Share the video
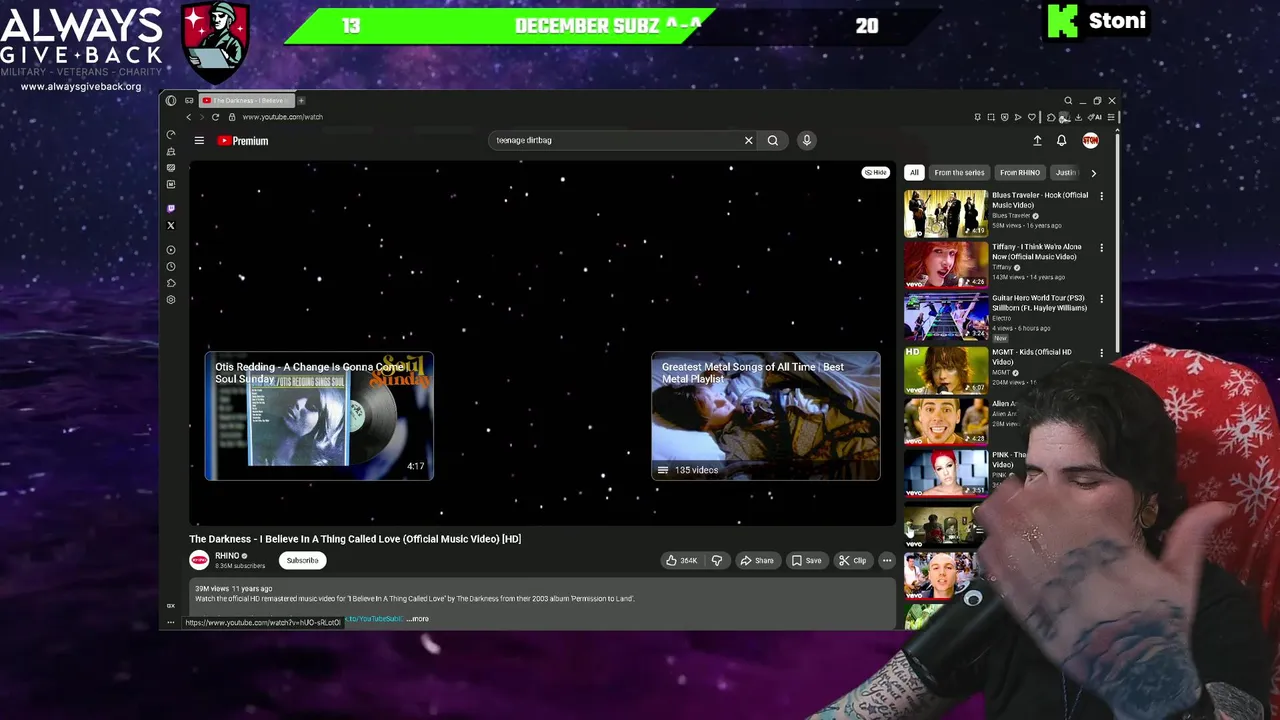This screenshot has width=1280, height=720. 757,561
